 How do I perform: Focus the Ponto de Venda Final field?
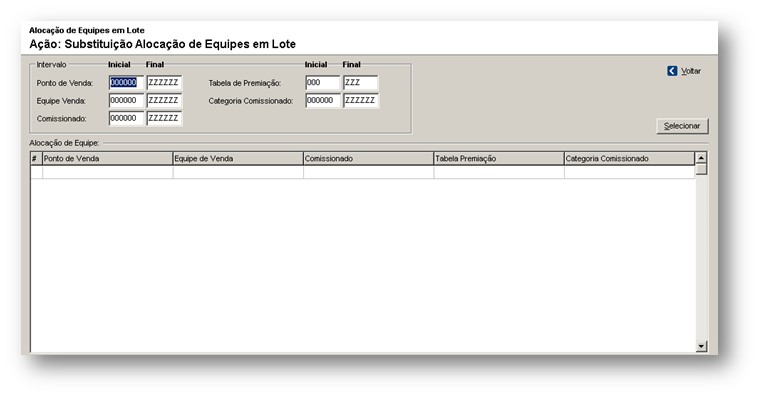point(164,83)
